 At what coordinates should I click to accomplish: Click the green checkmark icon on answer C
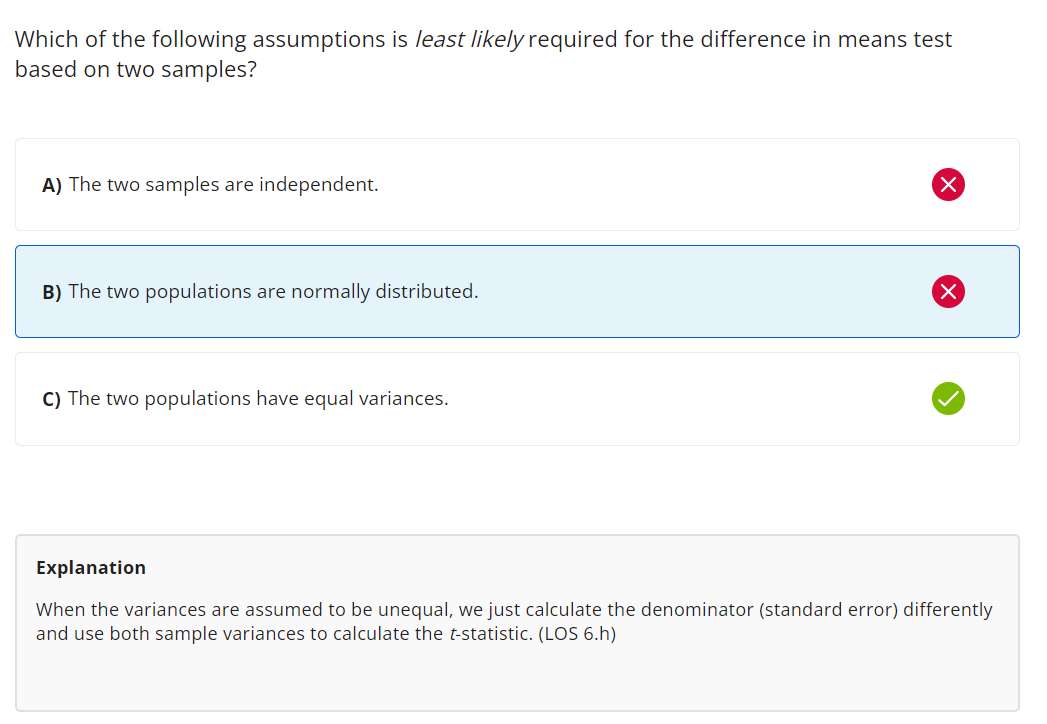pyautogui.click(x=948, y=399)
